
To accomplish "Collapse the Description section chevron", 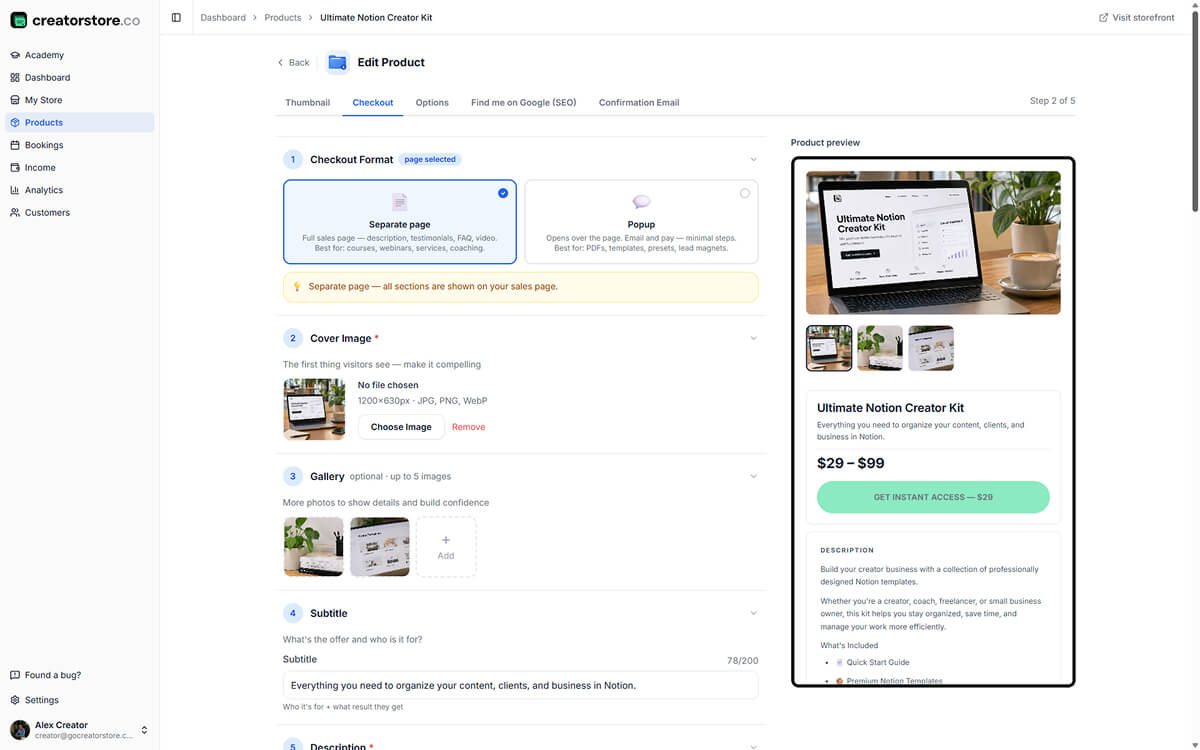I will [x=753, y=745].
